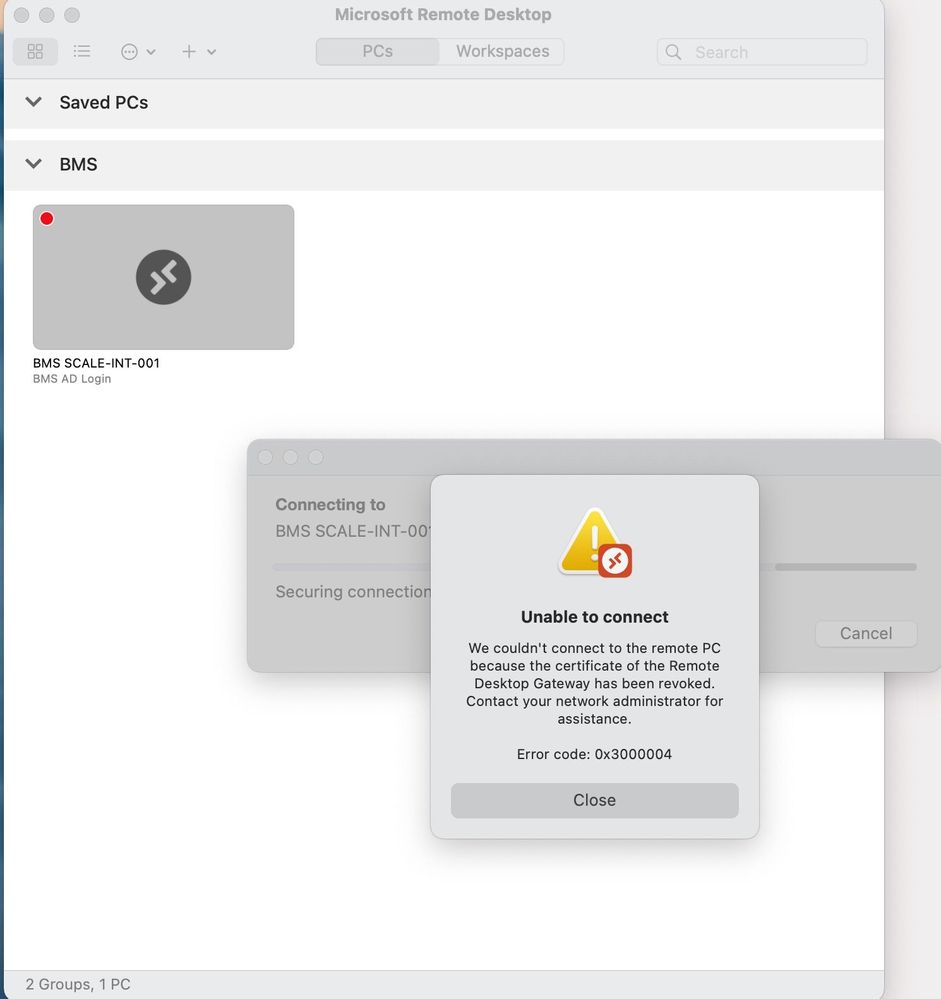Collapse the BMS group
Viewport: 941px width, 999px height.
click(x=34, y=164)
